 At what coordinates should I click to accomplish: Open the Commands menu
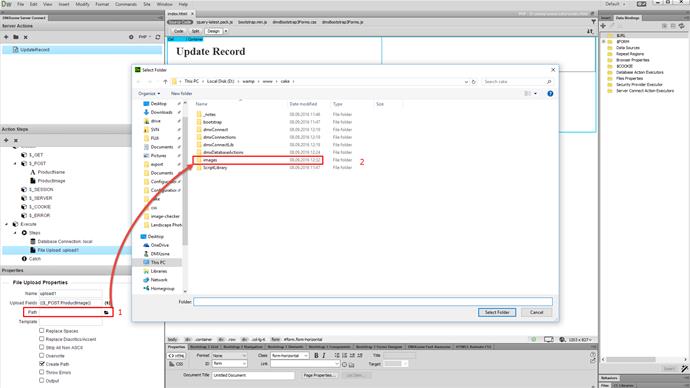pyautogui.click(x=126, y=4)
